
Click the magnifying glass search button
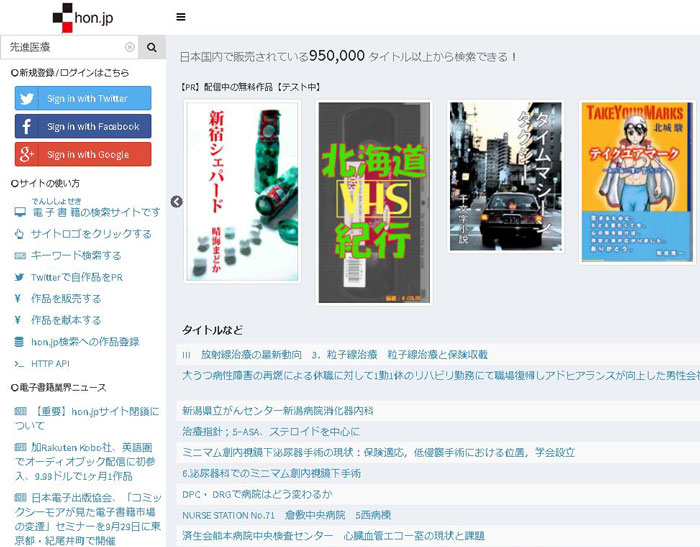pos(152,47)
